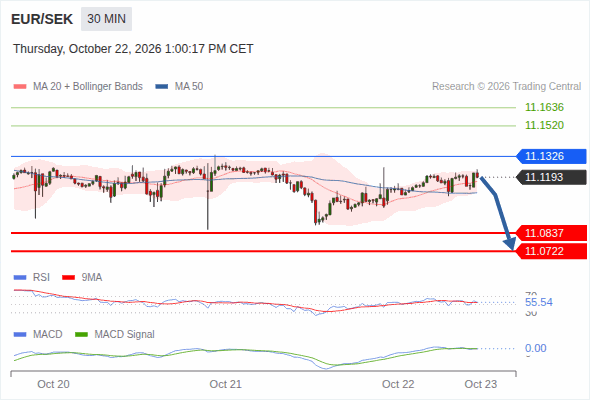
Task: Click the 11.1326 blue pivot price tag
Action: pos(551,156)
